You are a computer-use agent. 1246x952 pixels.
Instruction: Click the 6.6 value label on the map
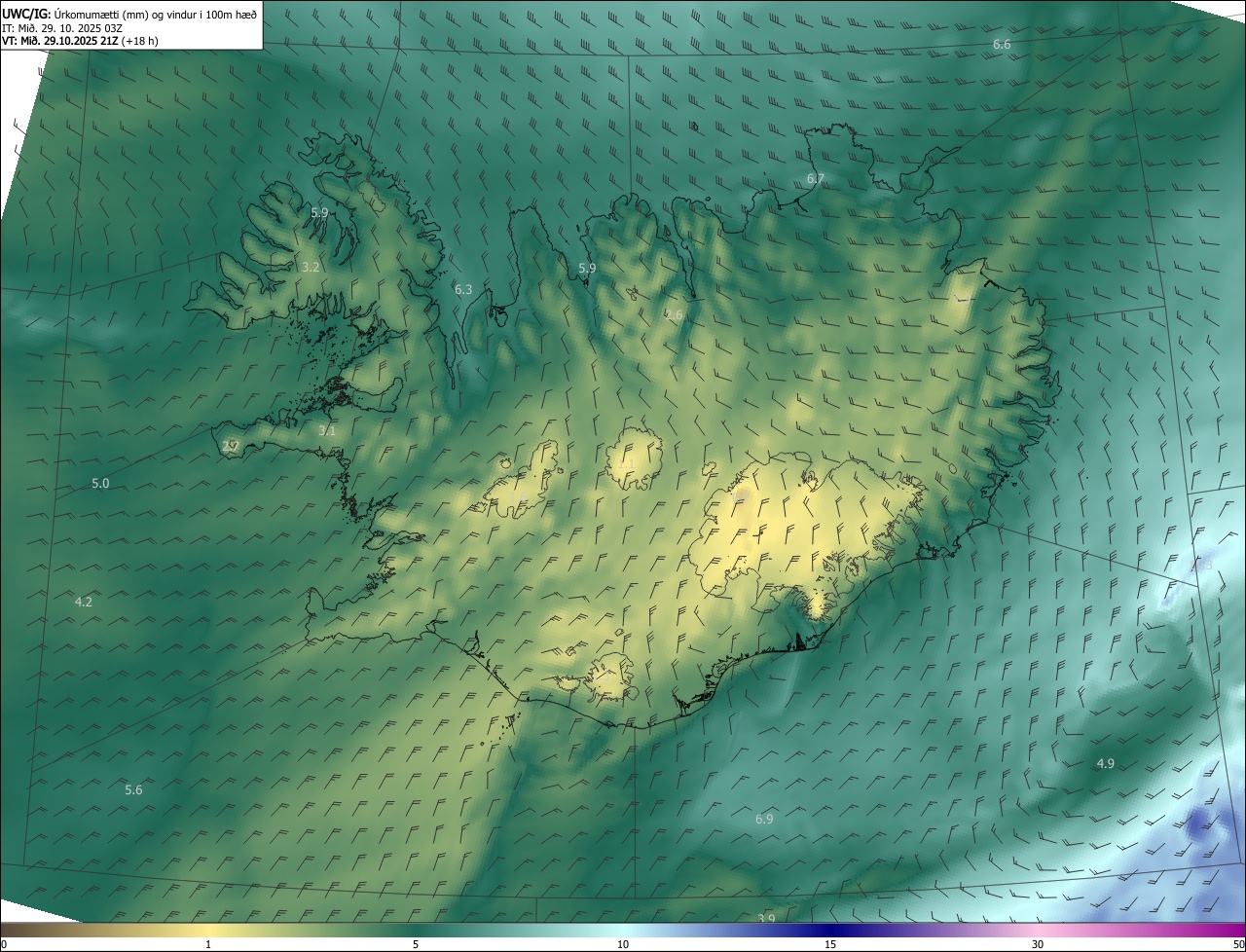(1002, 45)
